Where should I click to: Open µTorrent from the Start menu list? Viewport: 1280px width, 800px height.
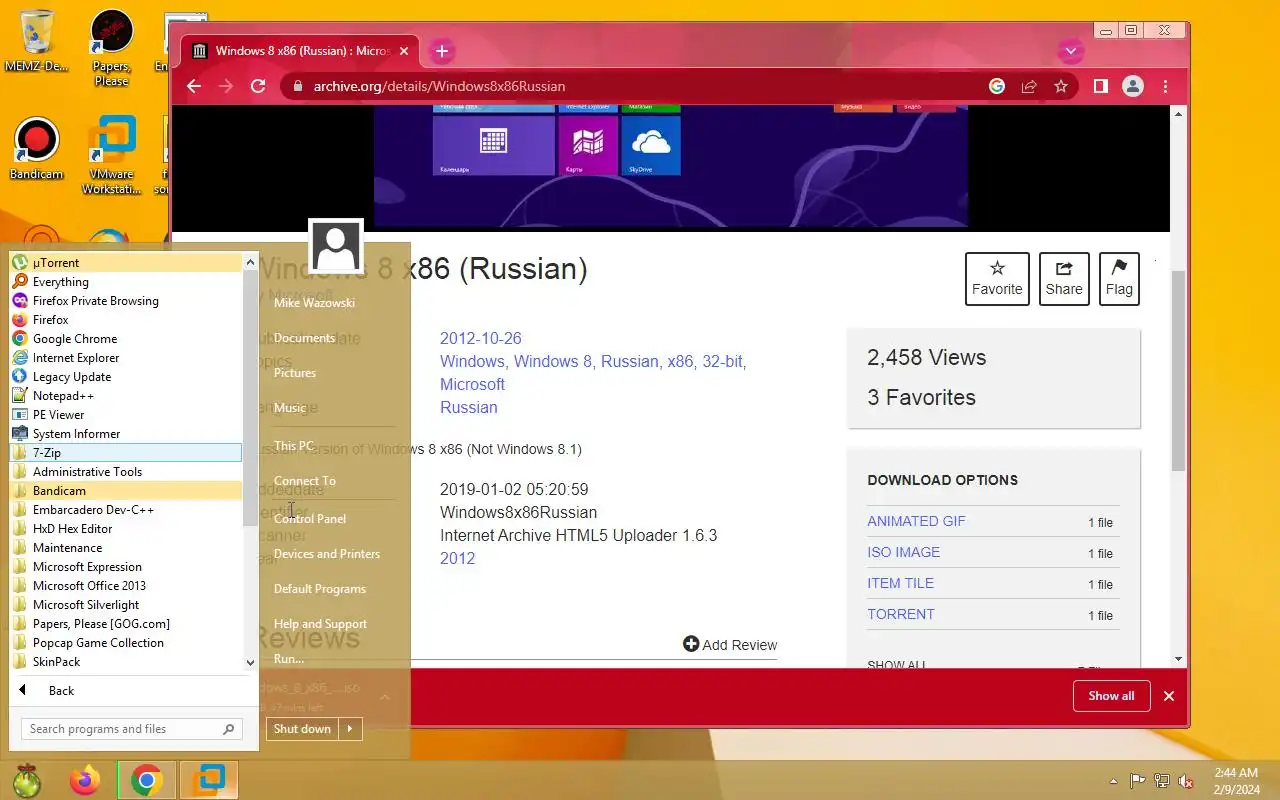(126, 263)
